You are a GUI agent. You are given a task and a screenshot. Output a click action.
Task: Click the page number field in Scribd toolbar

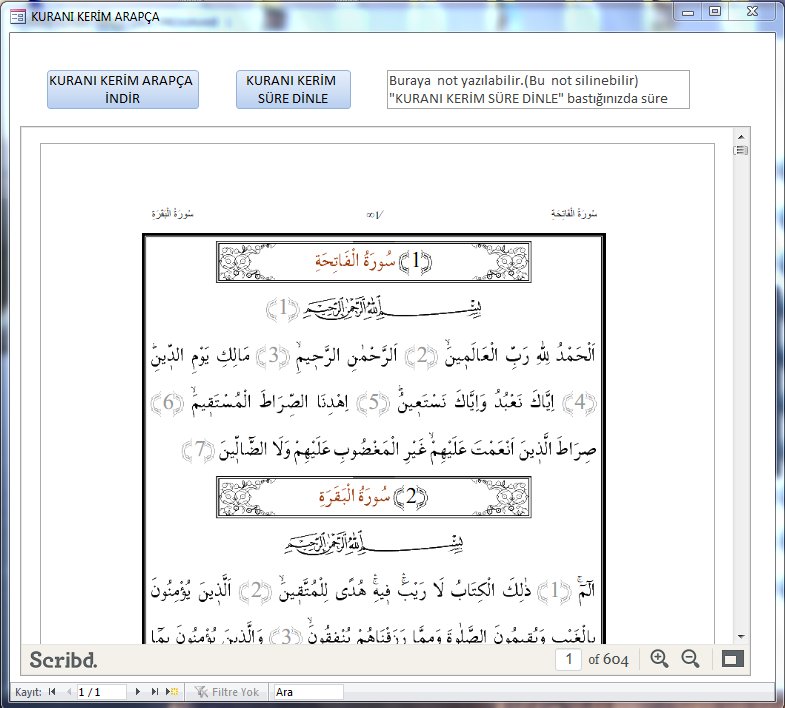[x=569, y=659]
